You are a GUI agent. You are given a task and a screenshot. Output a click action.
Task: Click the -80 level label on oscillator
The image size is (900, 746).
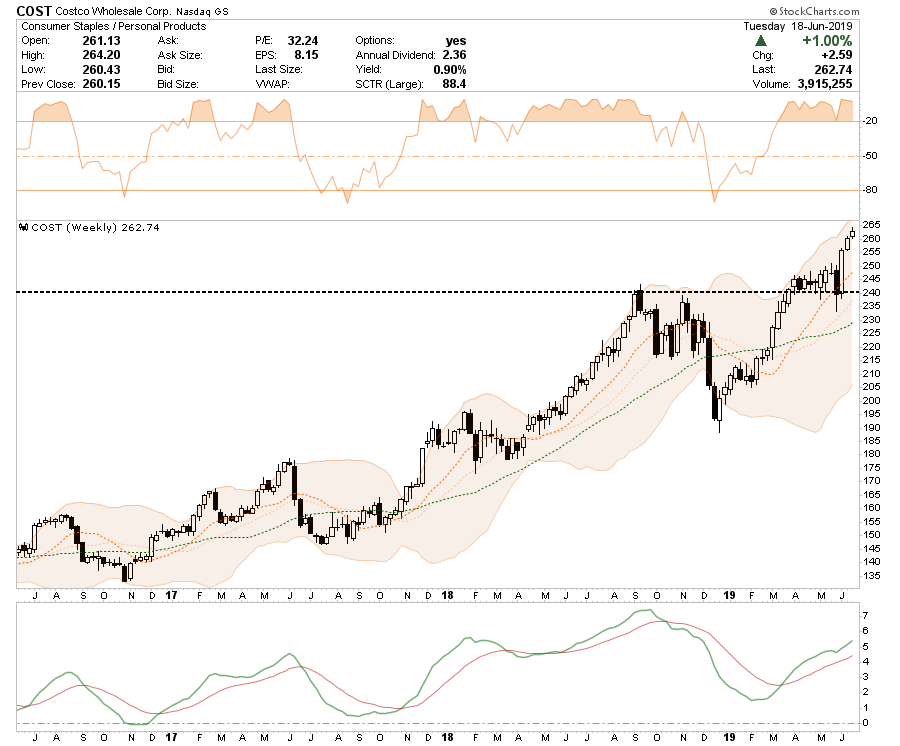[870, 189]
